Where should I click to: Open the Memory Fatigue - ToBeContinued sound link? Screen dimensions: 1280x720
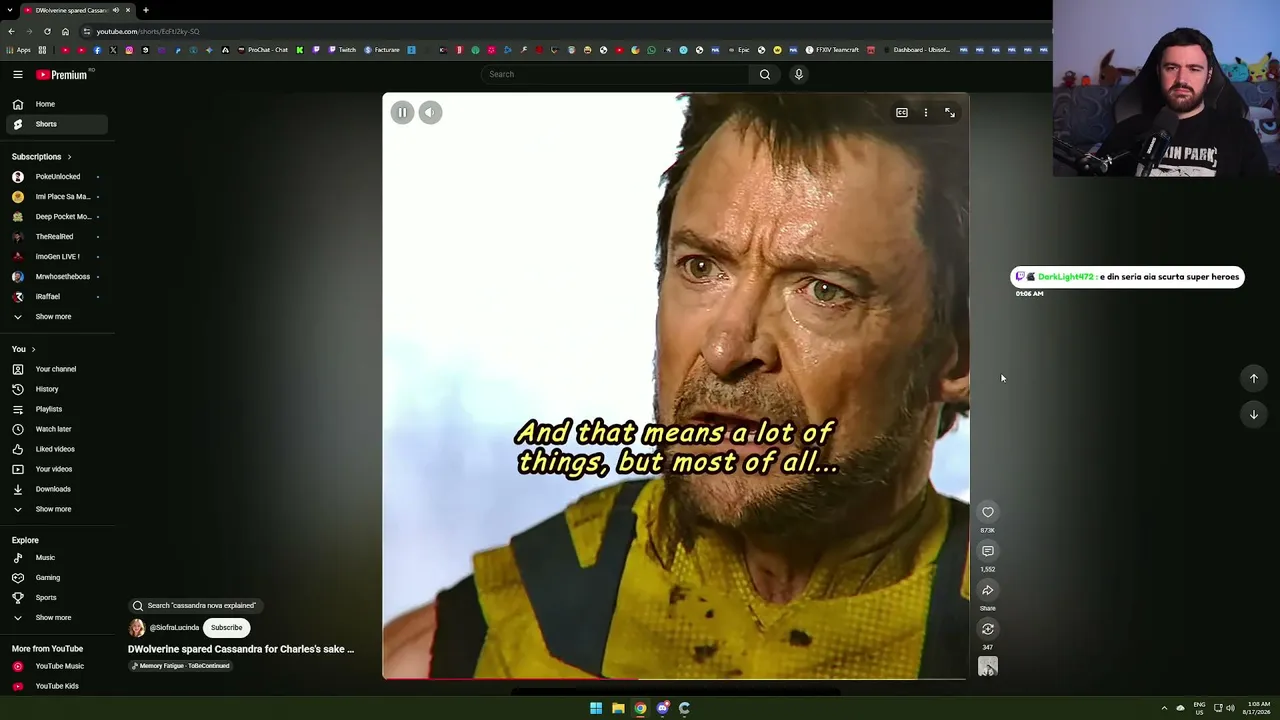tap(181, 666)
